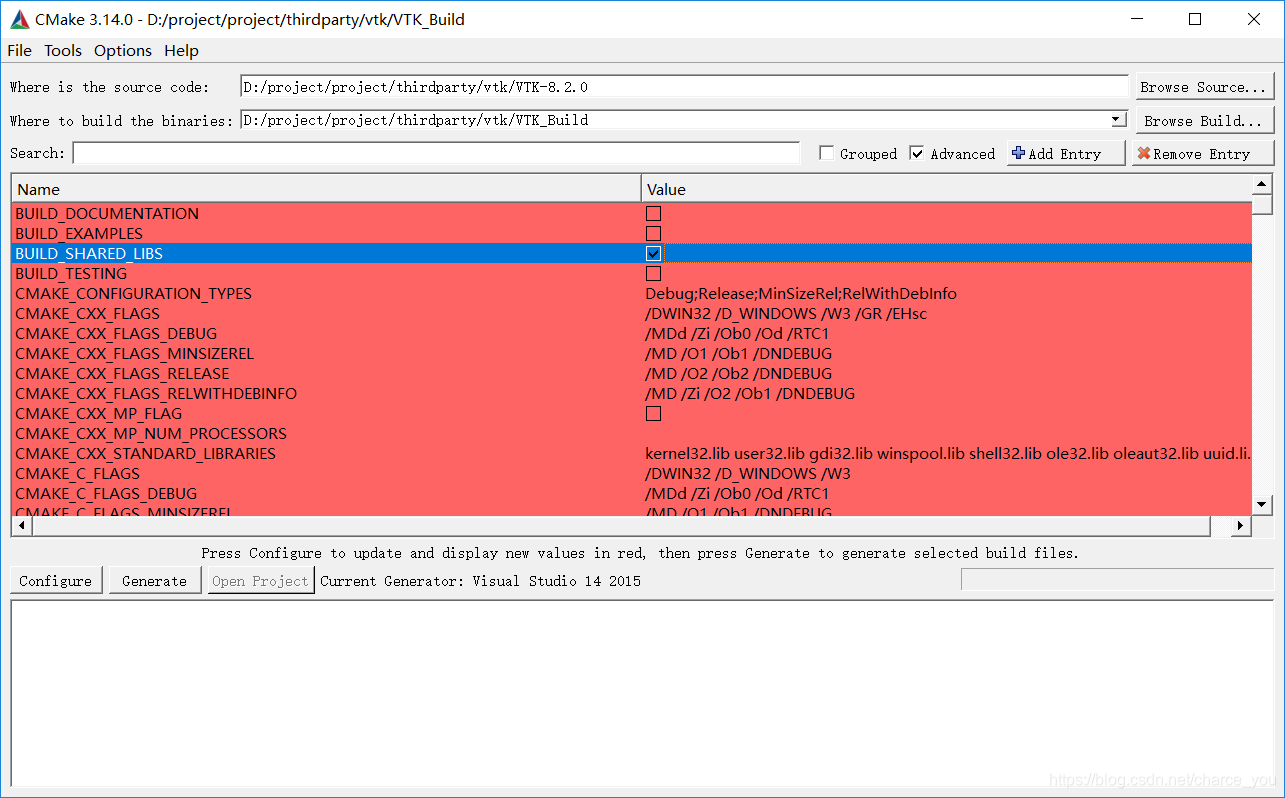Click the vertical scrollbar down arrow
This screenshot has height=798, width=1285.
coord(1262,505)
